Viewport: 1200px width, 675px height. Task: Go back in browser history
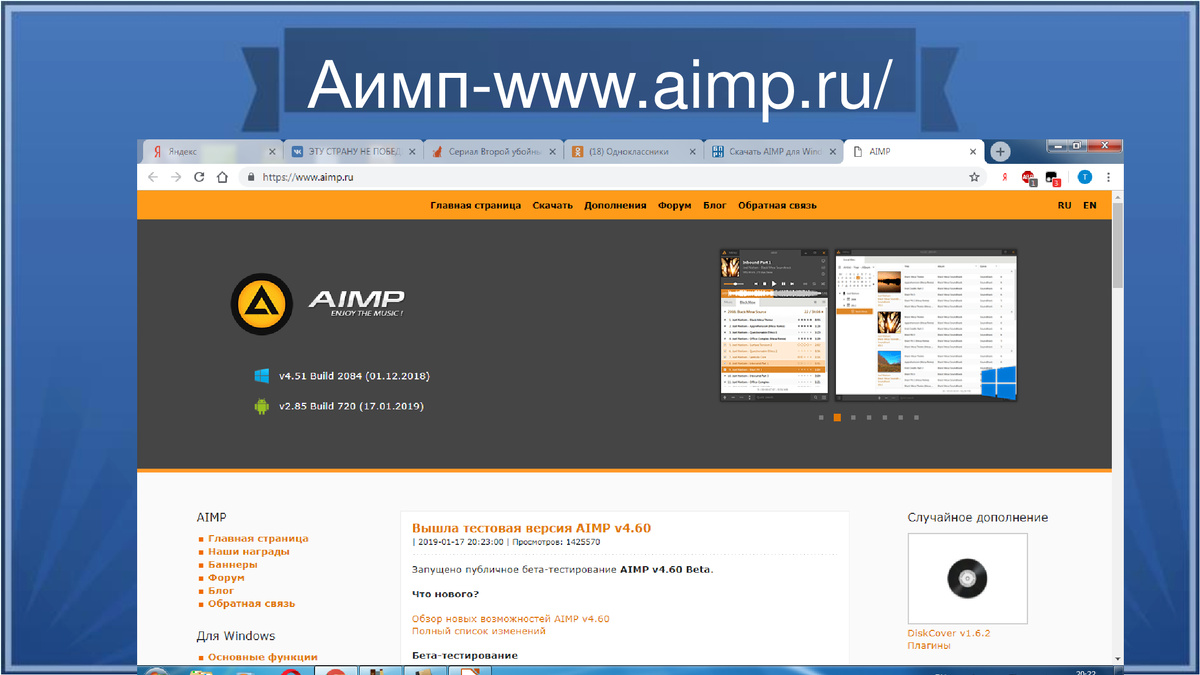153,177
